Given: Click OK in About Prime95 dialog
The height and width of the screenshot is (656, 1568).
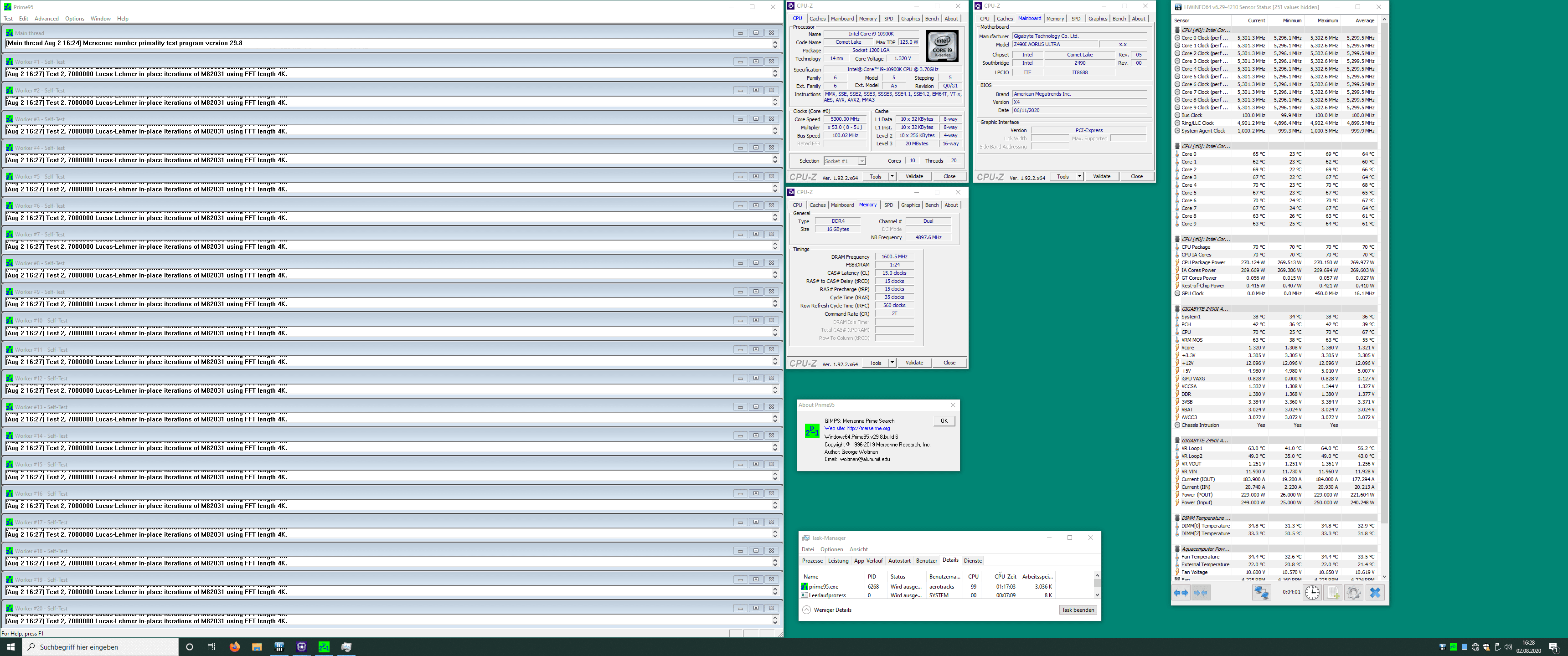Looking at the screenshot, I should 944,420.
